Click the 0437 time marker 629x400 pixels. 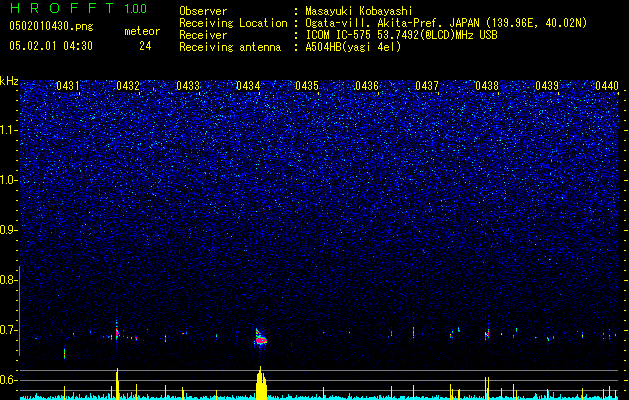(427, 86)
